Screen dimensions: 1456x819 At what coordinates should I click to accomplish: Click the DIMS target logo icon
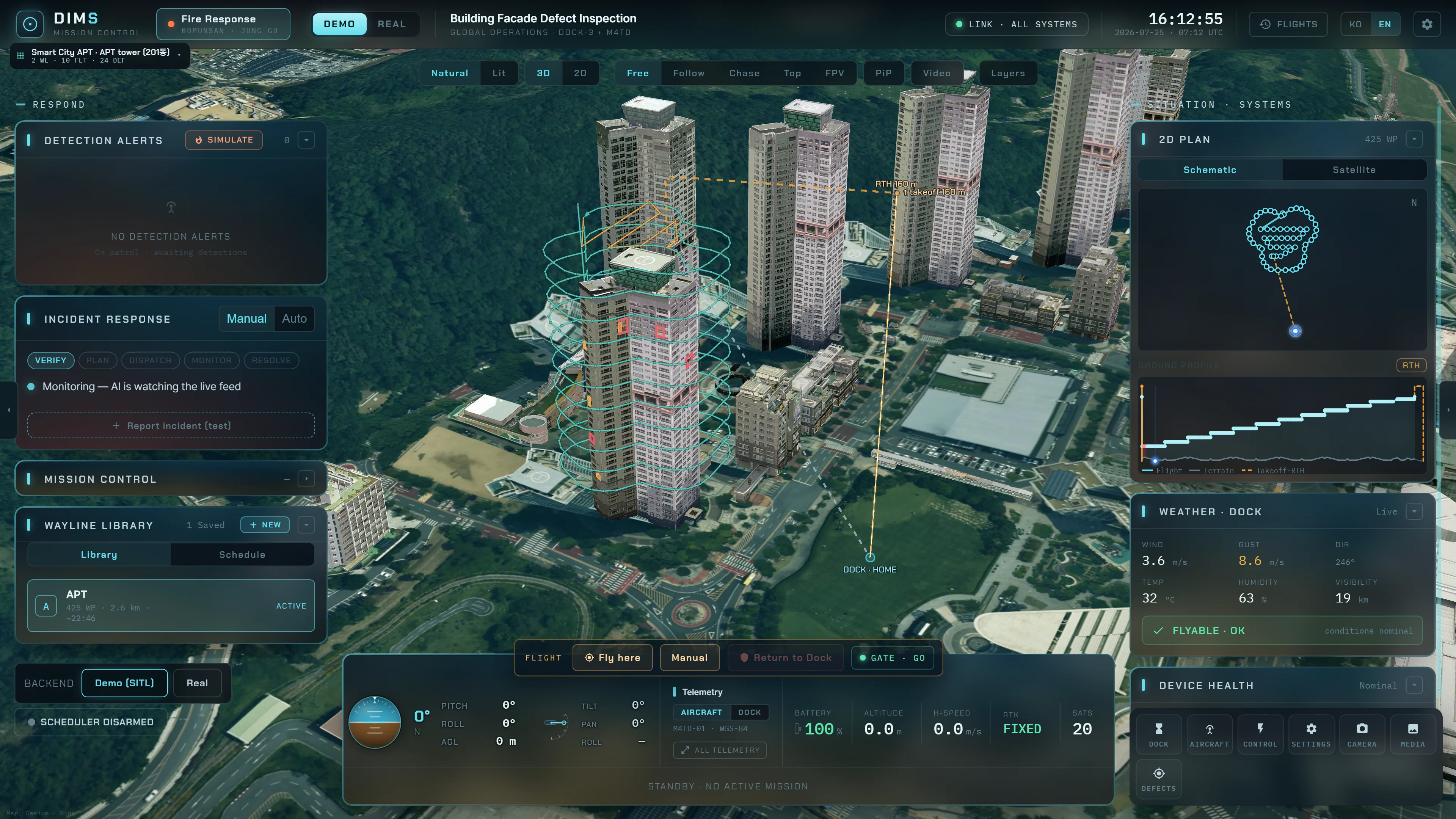(x=30, y=24)
